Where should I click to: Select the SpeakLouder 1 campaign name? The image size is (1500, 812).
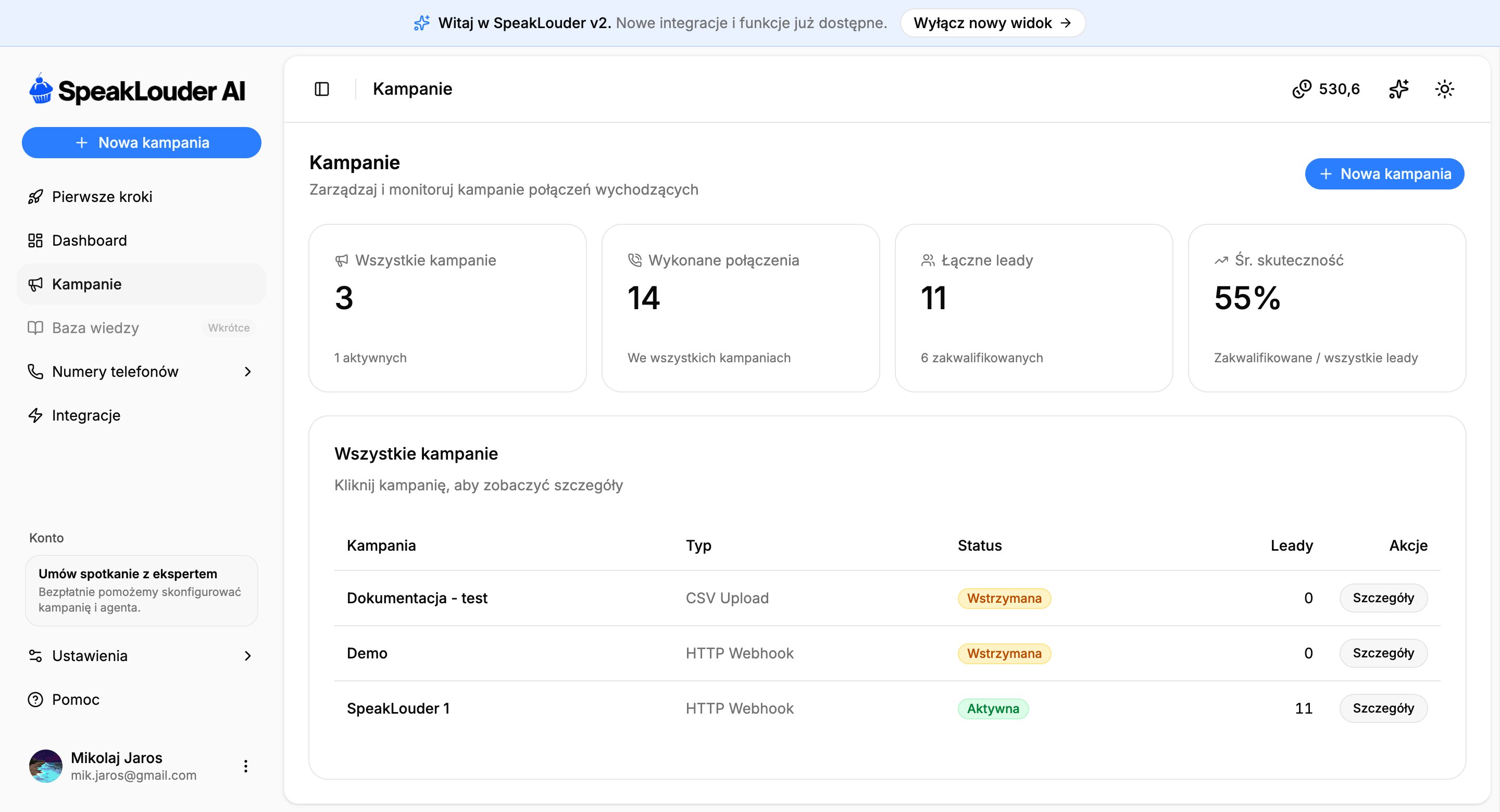point(398,708)
